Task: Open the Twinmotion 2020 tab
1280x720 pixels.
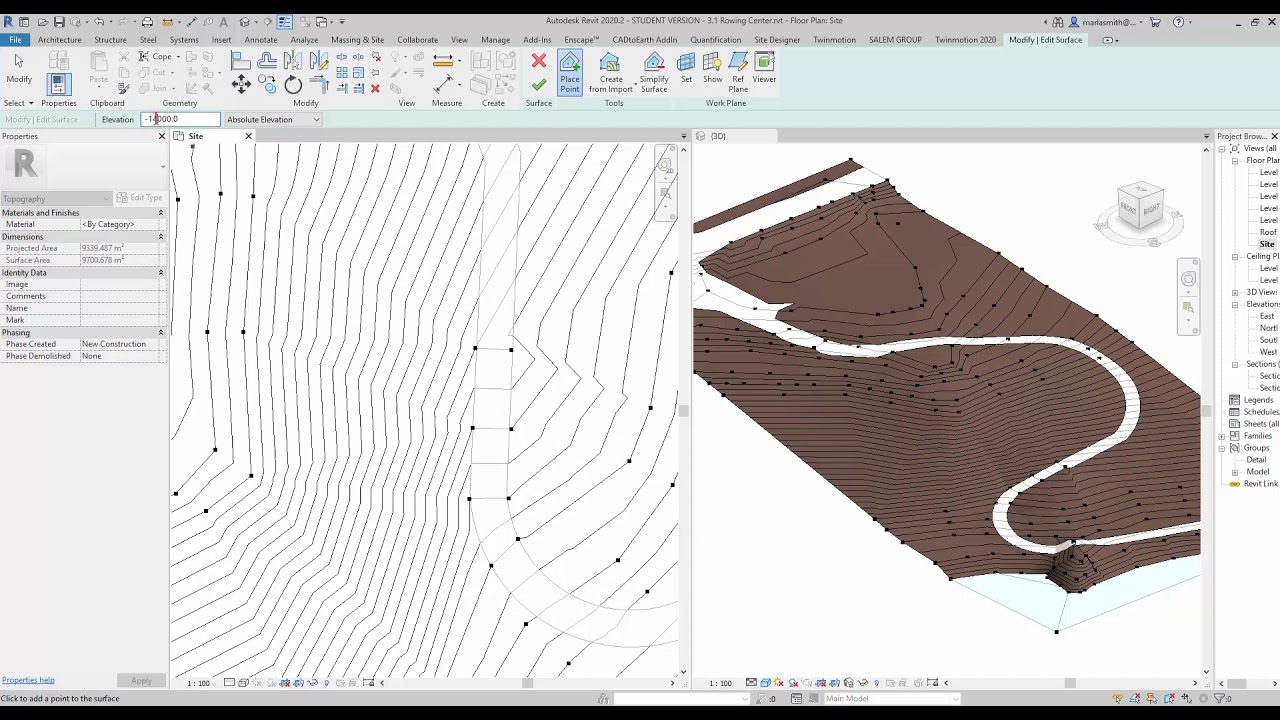Action: pyautogui.click(x=965, y=40)
